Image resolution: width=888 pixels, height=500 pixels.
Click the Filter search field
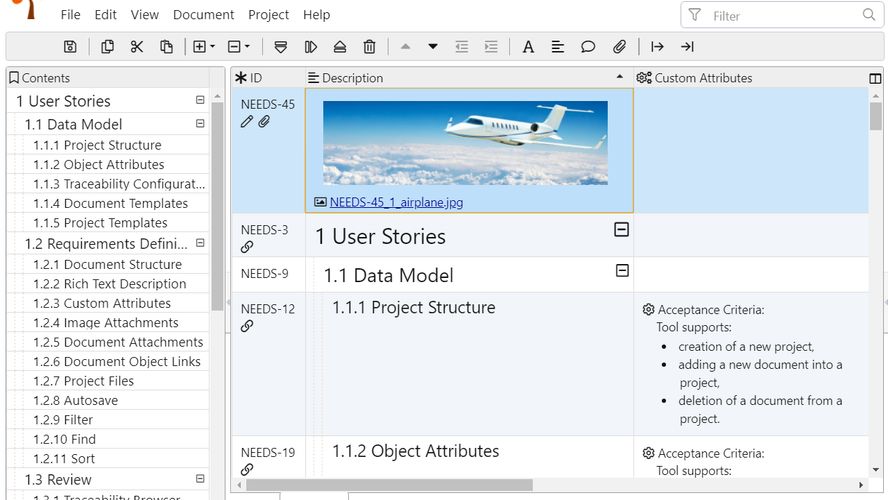pos(780,15)
